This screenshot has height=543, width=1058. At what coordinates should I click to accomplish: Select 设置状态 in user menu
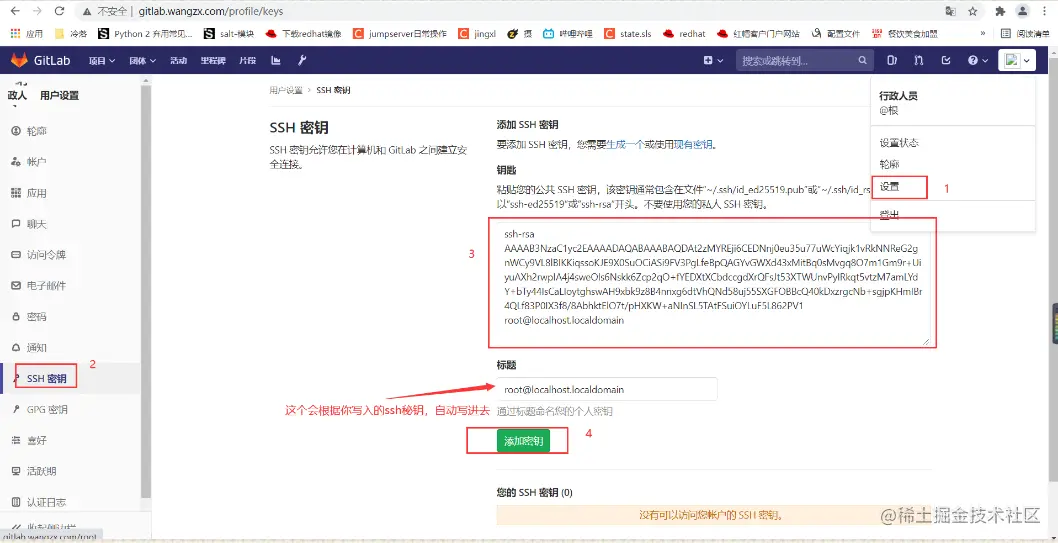click(x=899, y=143)
